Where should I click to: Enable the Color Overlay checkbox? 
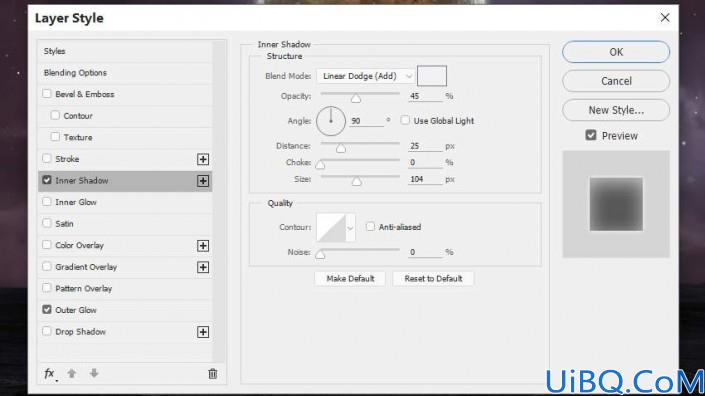47,245
